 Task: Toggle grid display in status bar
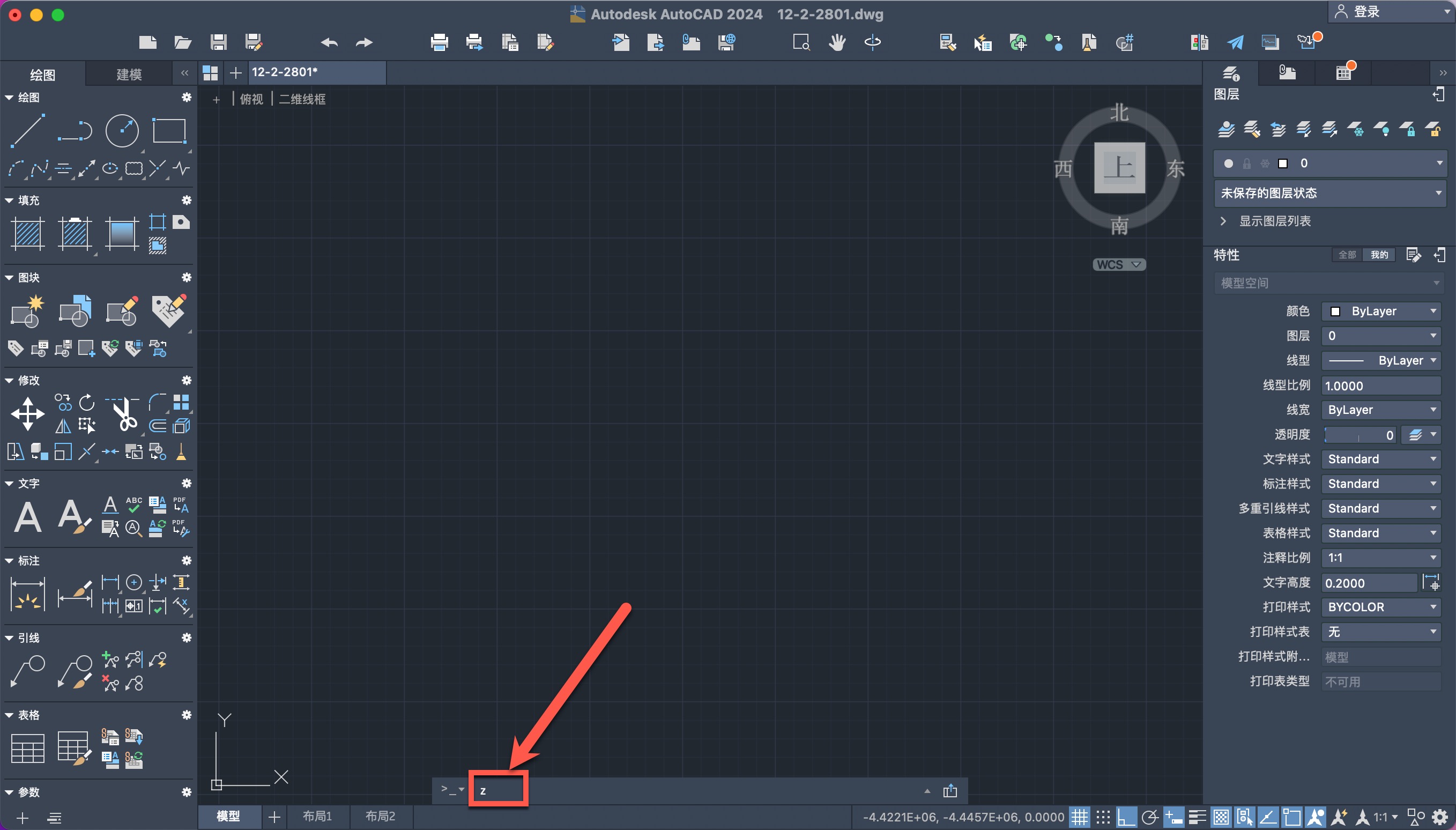click(x=1079, y=817)
